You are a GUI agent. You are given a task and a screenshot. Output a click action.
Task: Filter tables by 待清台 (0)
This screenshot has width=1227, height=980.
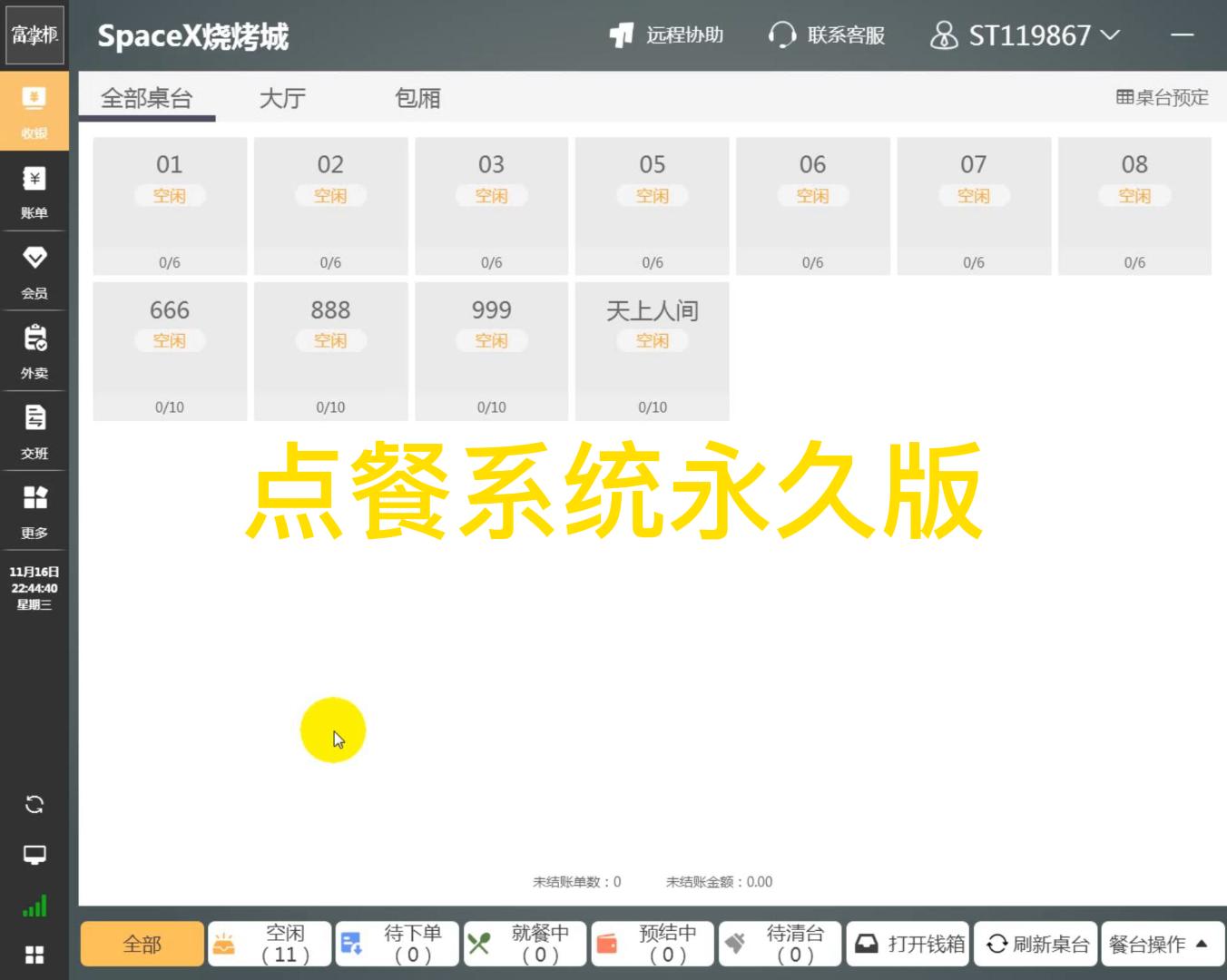coord(780,944)
